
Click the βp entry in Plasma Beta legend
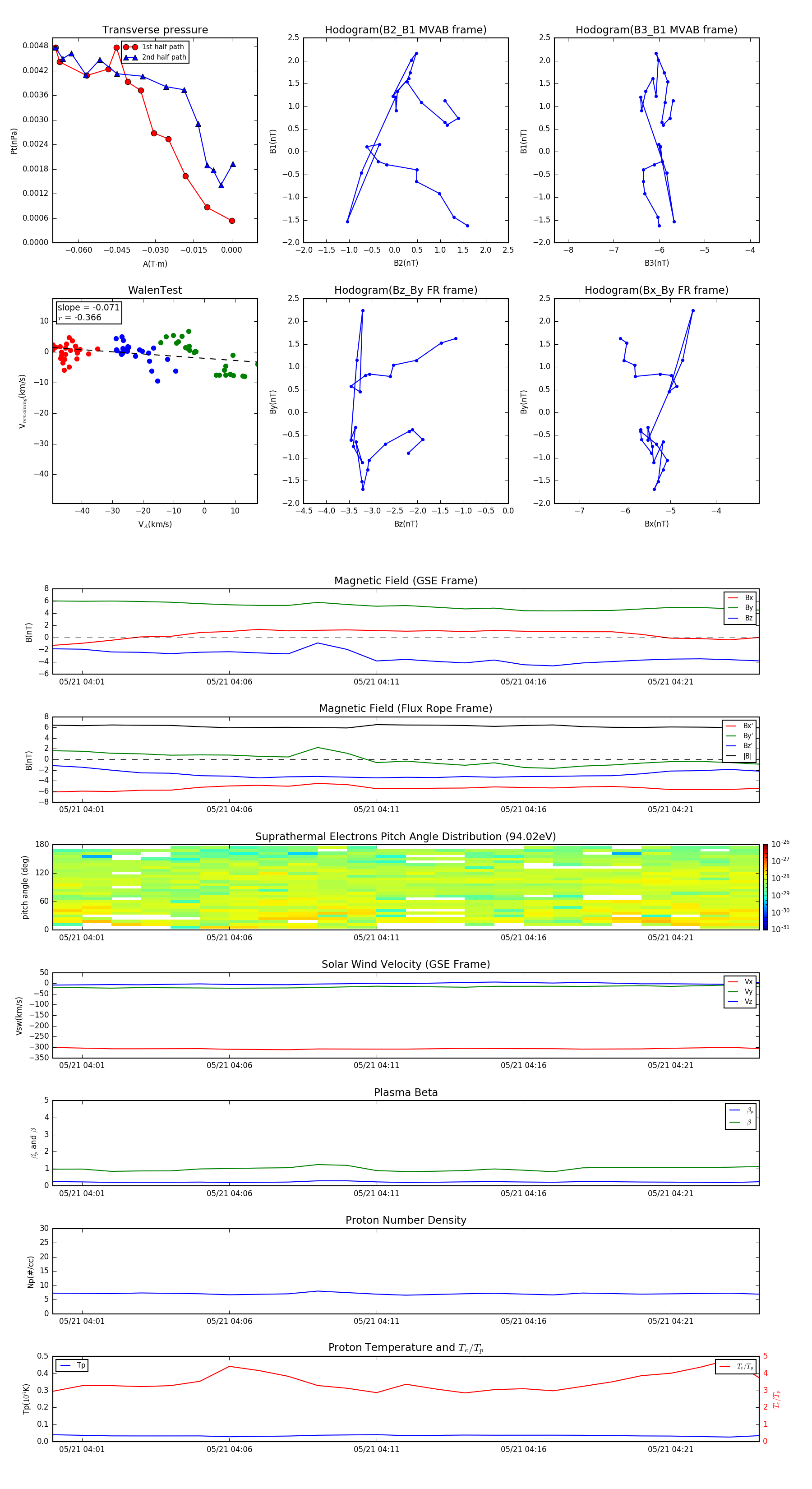coord(741,1110)
